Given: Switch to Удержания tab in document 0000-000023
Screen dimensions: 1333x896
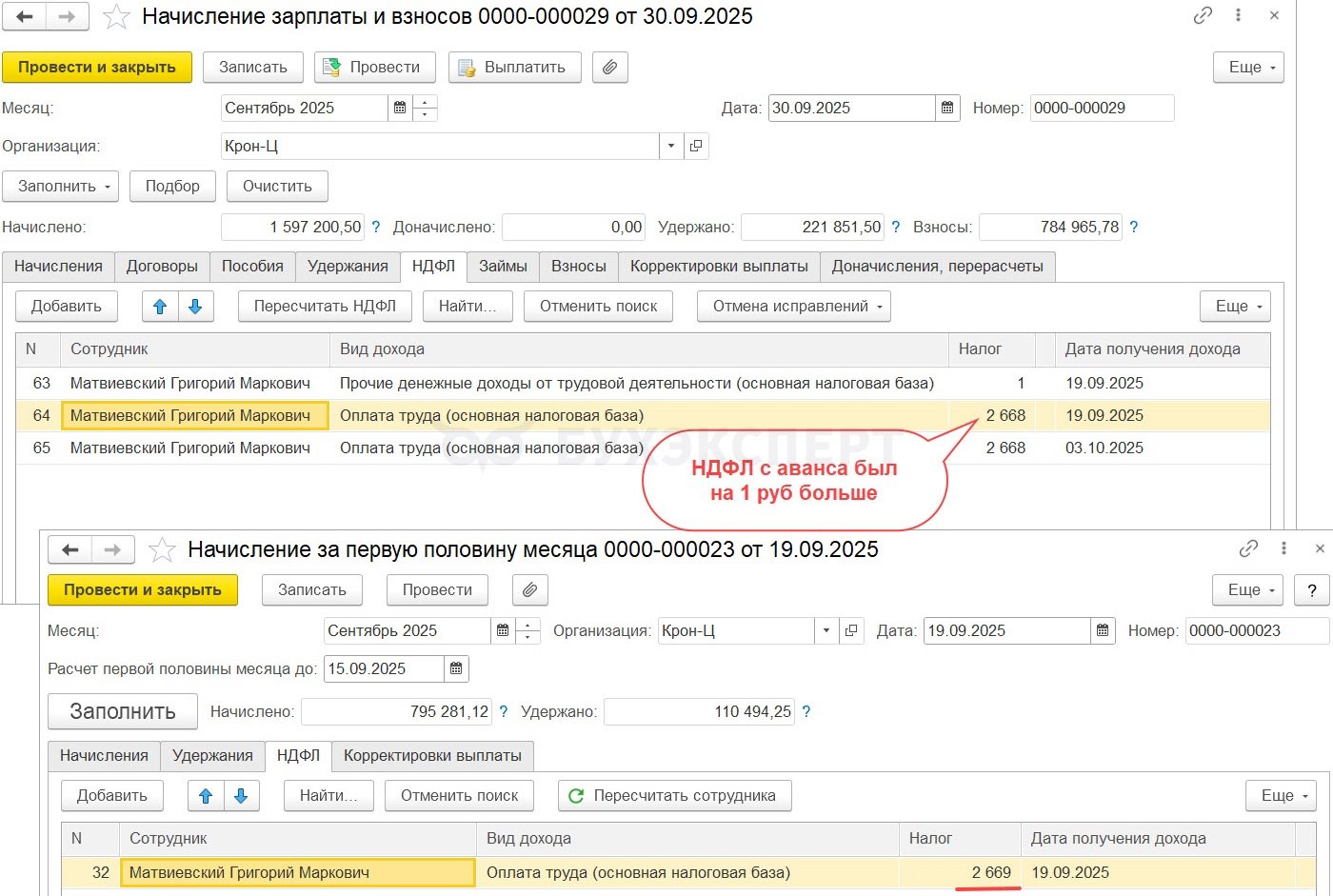Looking at the screenshot, I should pos(212,756).
